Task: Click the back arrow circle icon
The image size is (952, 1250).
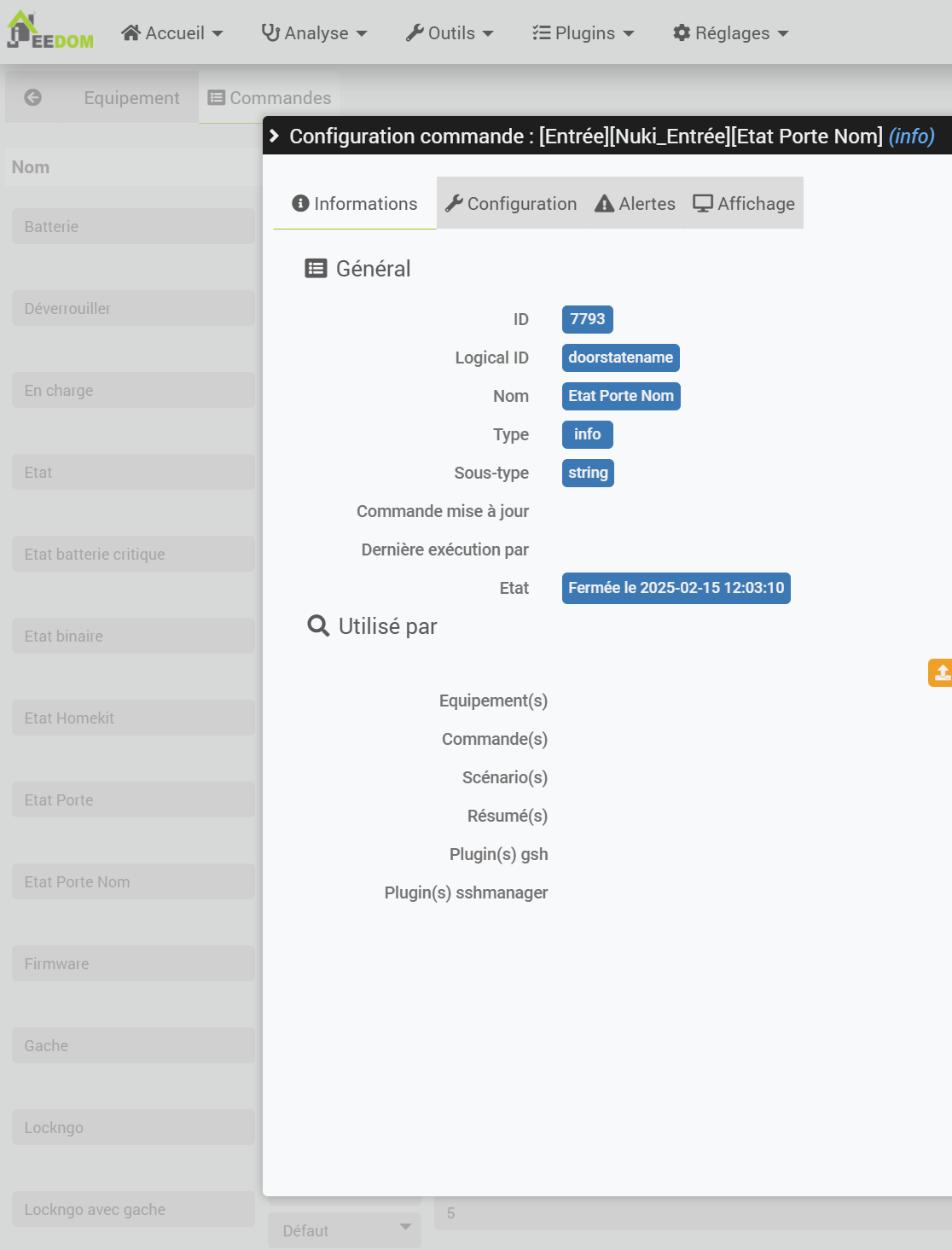Action: (33, 97)
